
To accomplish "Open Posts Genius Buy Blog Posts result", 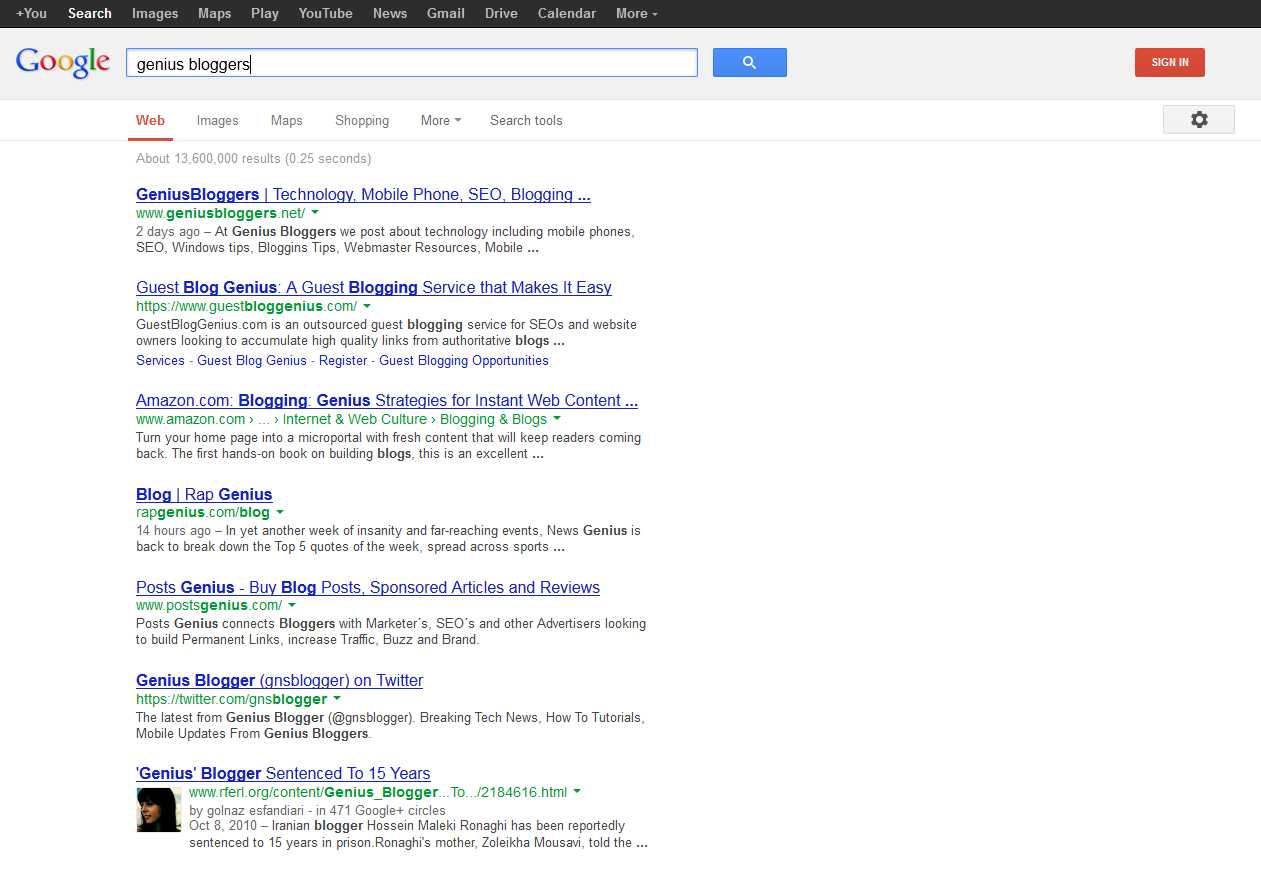I will click(x=368, y=587).
